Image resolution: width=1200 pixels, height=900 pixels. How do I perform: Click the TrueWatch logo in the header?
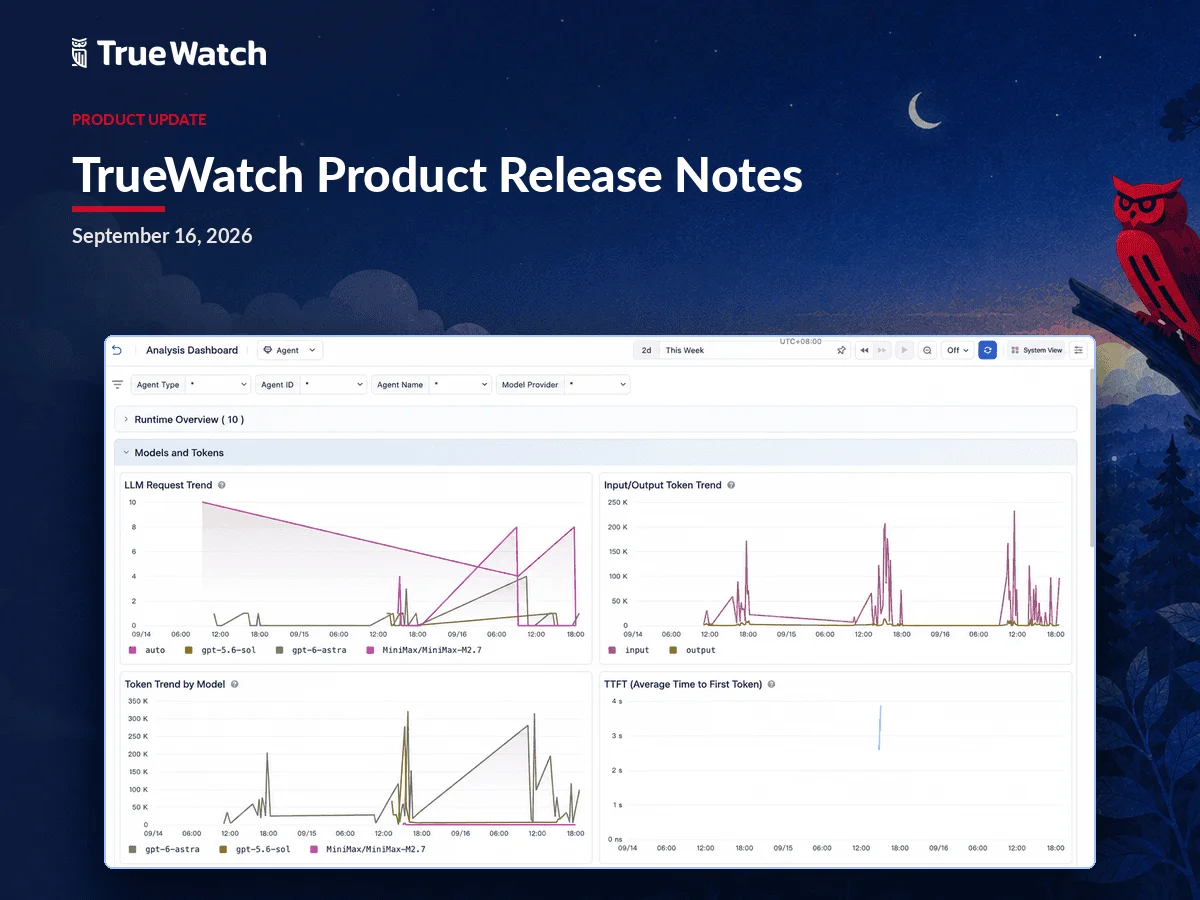coord(169,53)
